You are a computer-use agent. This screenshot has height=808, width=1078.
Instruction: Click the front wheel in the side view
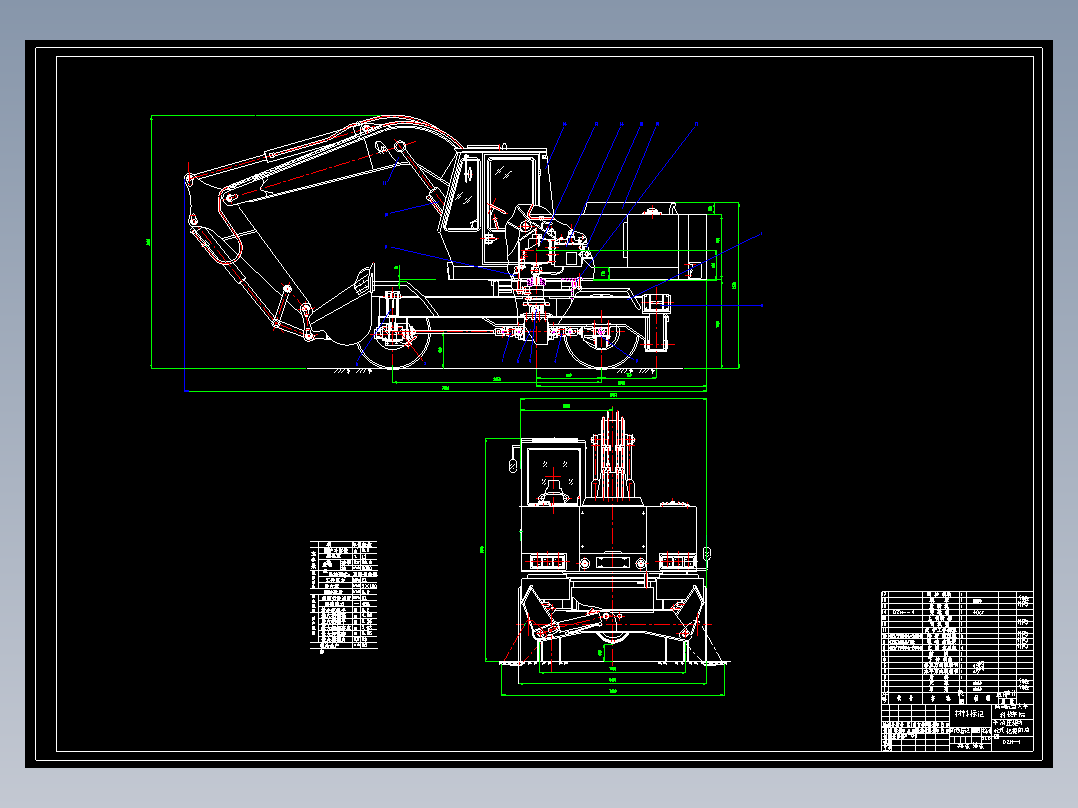(x=394, y=340)
